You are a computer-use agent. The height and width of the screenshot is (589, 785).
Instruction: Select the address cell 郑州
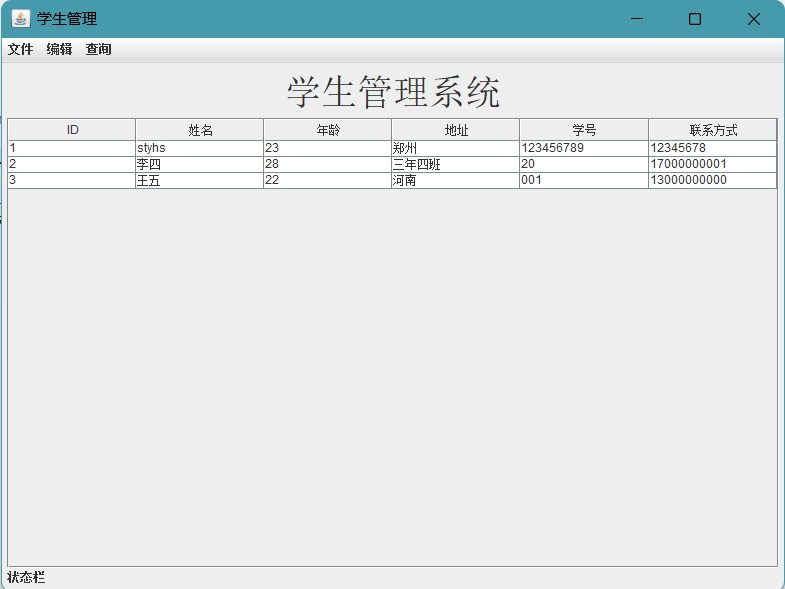[456, 148]
